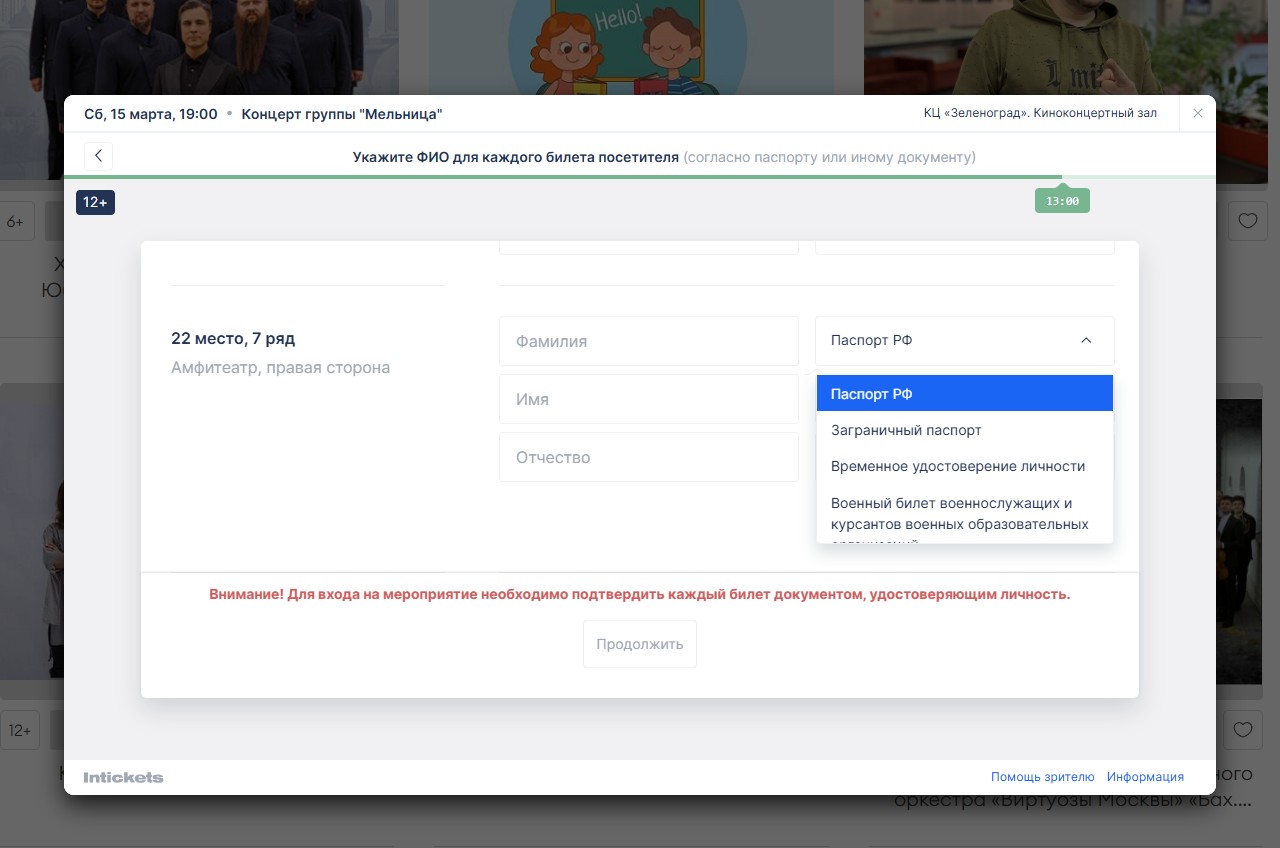Image resolution: width=1280 pixels, height=848 pixels.
Task: Click the back arrow button in dialog
Action: tap(98, 156)
